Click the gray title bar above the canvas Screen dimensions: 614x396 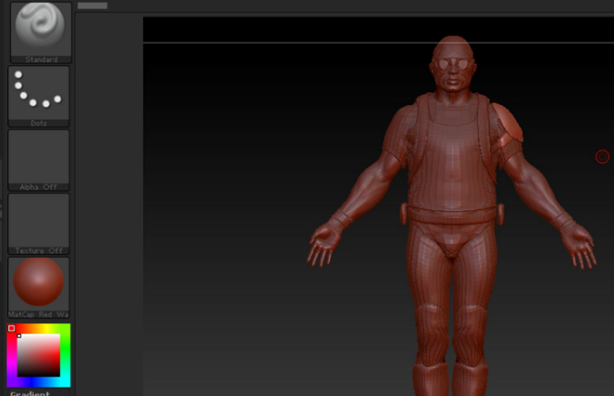92,5
